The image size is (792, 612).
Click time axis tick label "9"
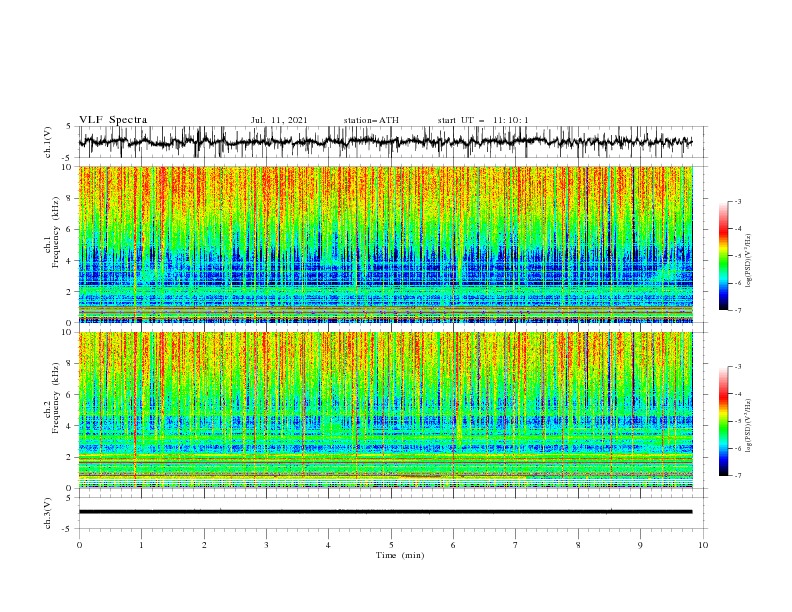pyautogui.click(x=640, y=545)
